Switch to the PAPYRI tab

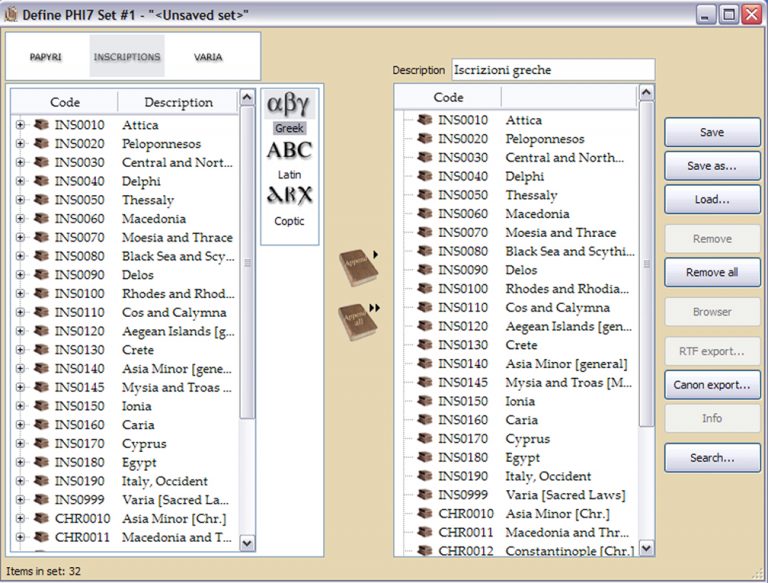click(46, 57)
